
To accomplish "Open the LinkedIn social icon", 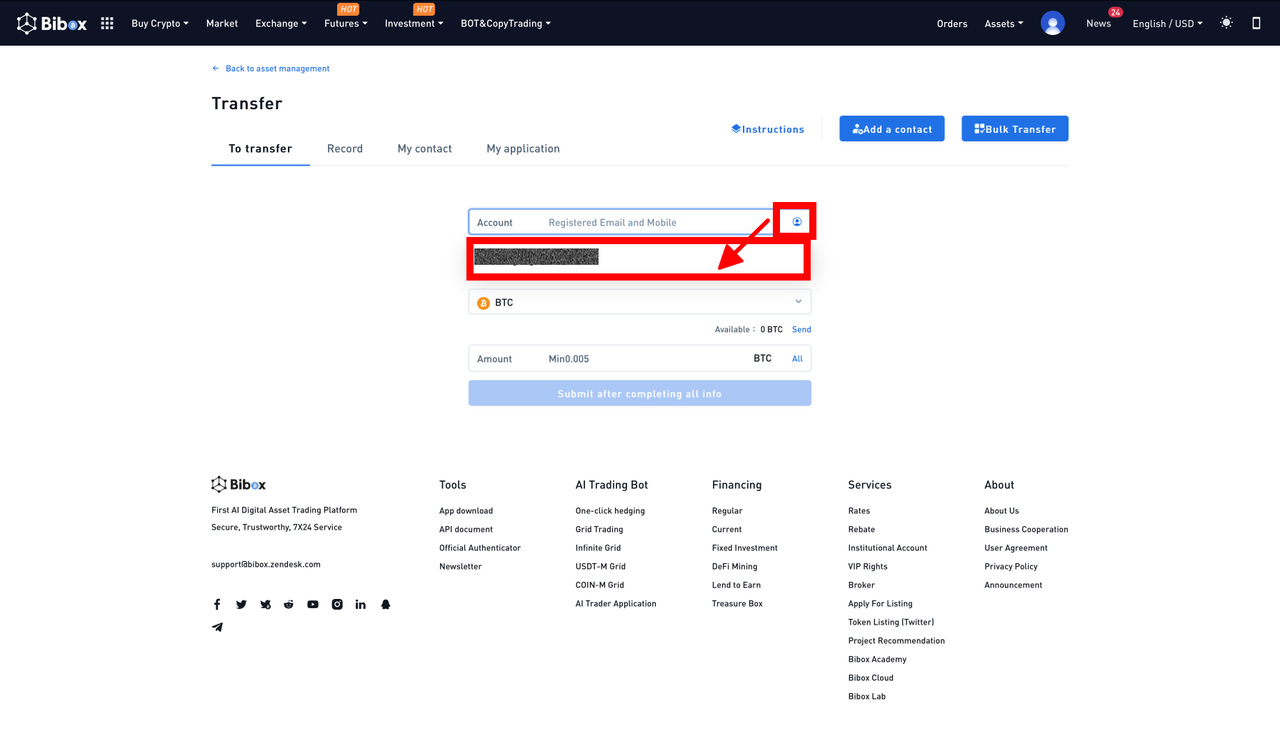I will [x=361, y=605].
